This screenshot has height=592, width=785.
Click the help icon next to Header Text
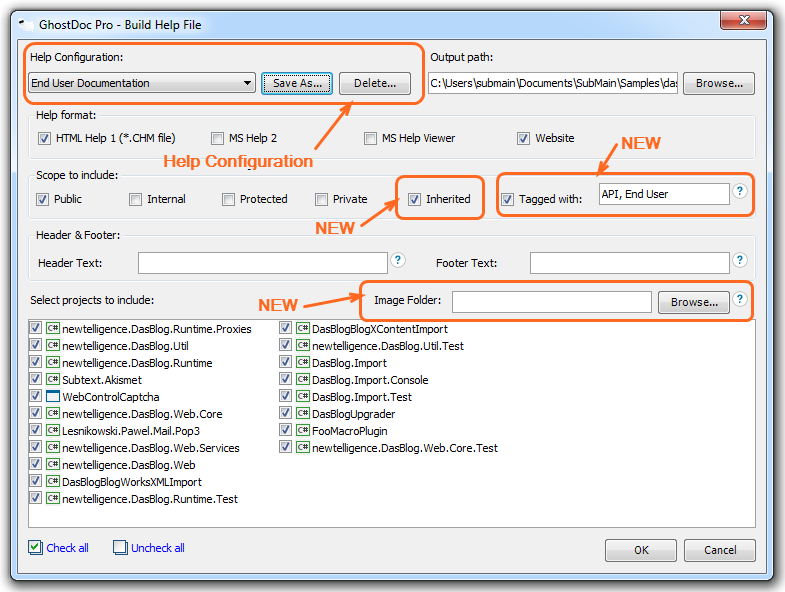[398, 261]
